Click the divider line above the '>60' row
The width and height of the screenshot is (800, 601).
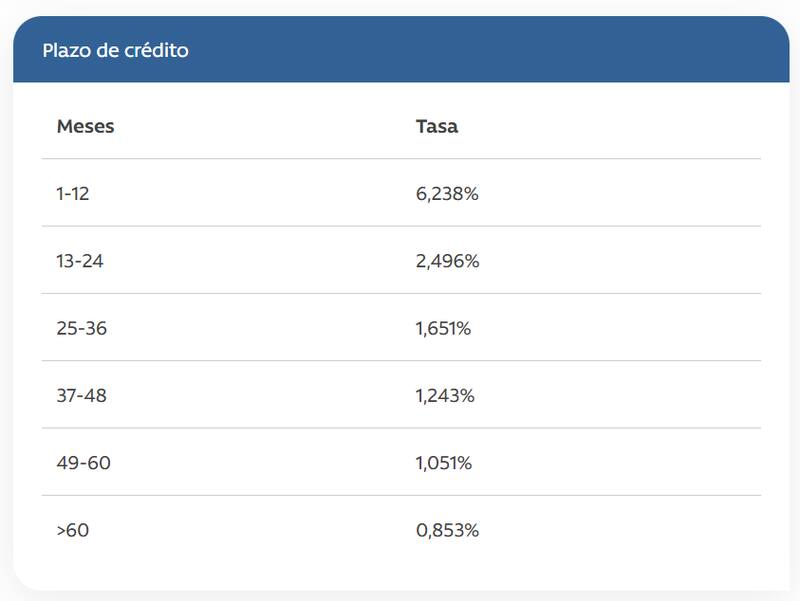pyautogui.click(x=400, y=496)
